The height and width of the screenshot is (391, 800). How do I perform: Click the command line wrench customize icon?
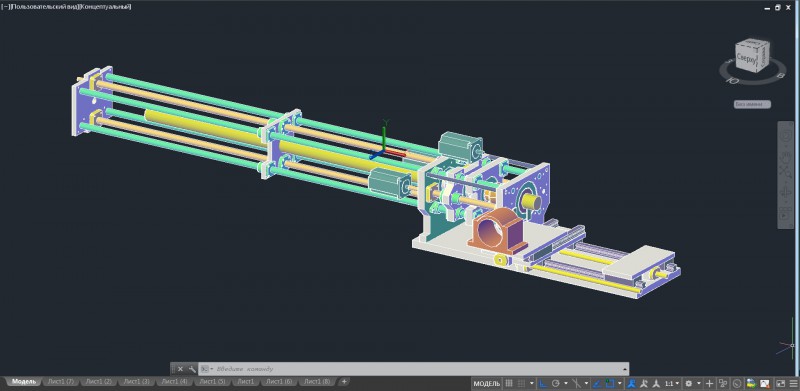coord(191,369)
